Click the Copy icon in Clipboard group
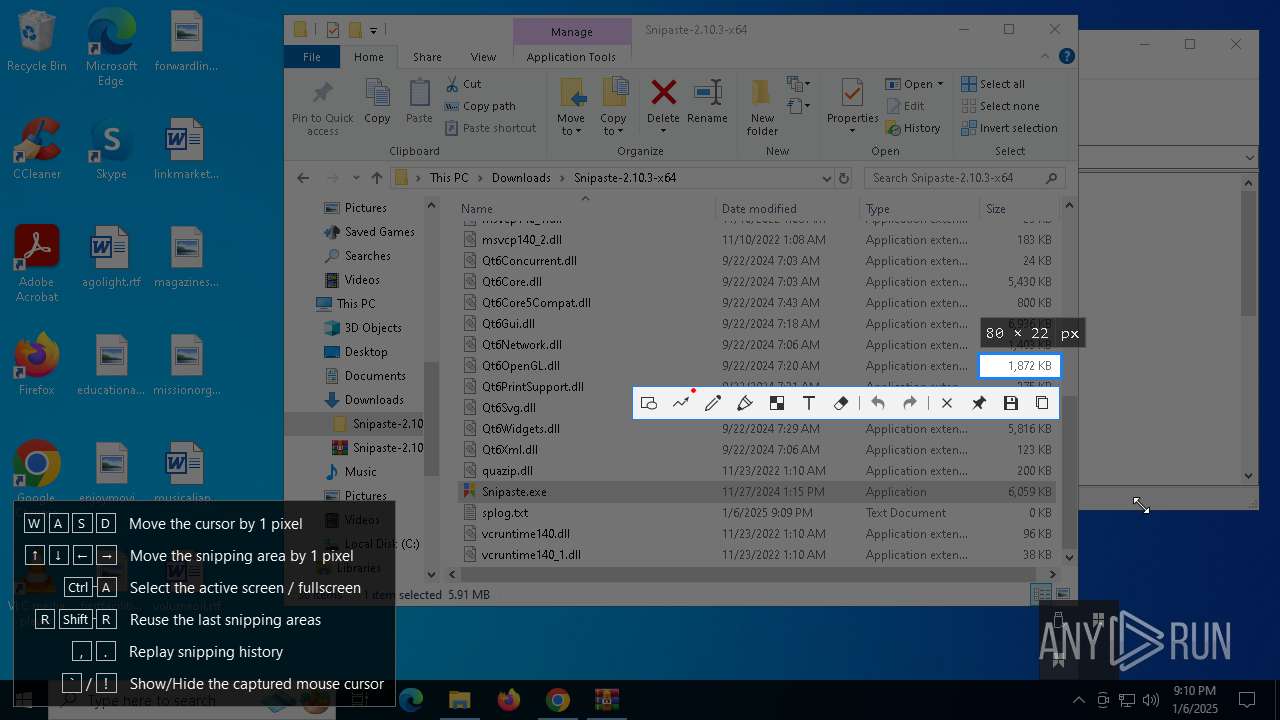Image resolution: width=1280 pixels, height=720 pixels. (377, 102)
